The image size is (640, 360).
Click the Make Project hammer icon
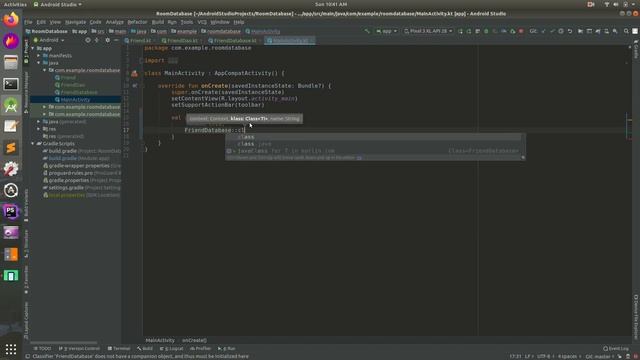pyautogui.click(x=367, y=31)
